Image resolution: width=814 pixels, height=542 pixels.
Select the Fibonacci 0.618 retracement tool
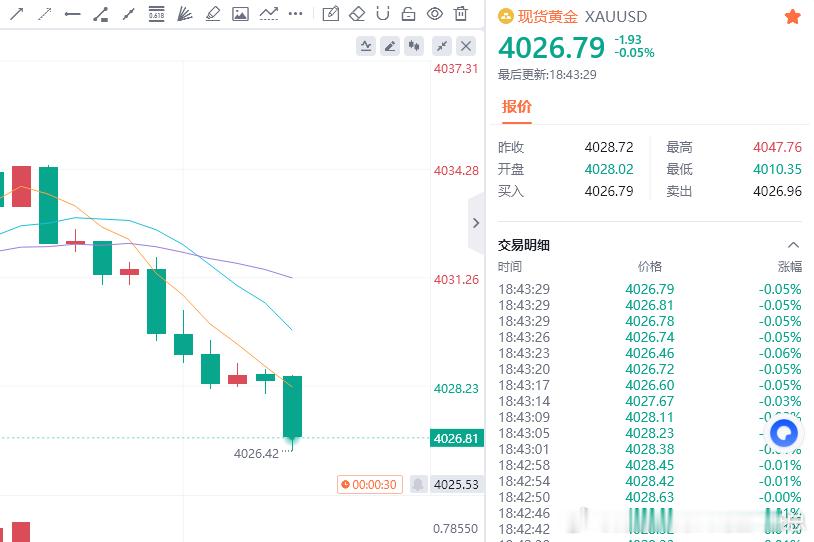pos(156,14)
